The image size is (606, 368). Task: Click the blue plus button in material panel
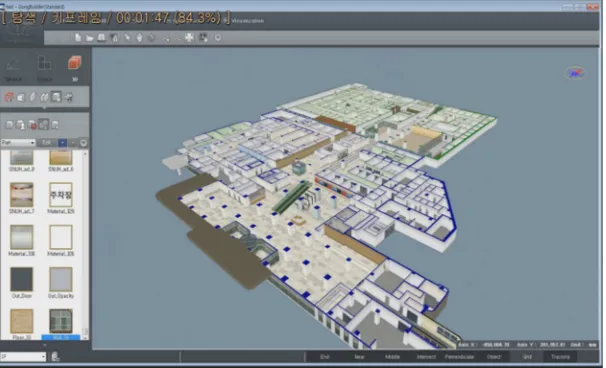click(x=62, y=143)
